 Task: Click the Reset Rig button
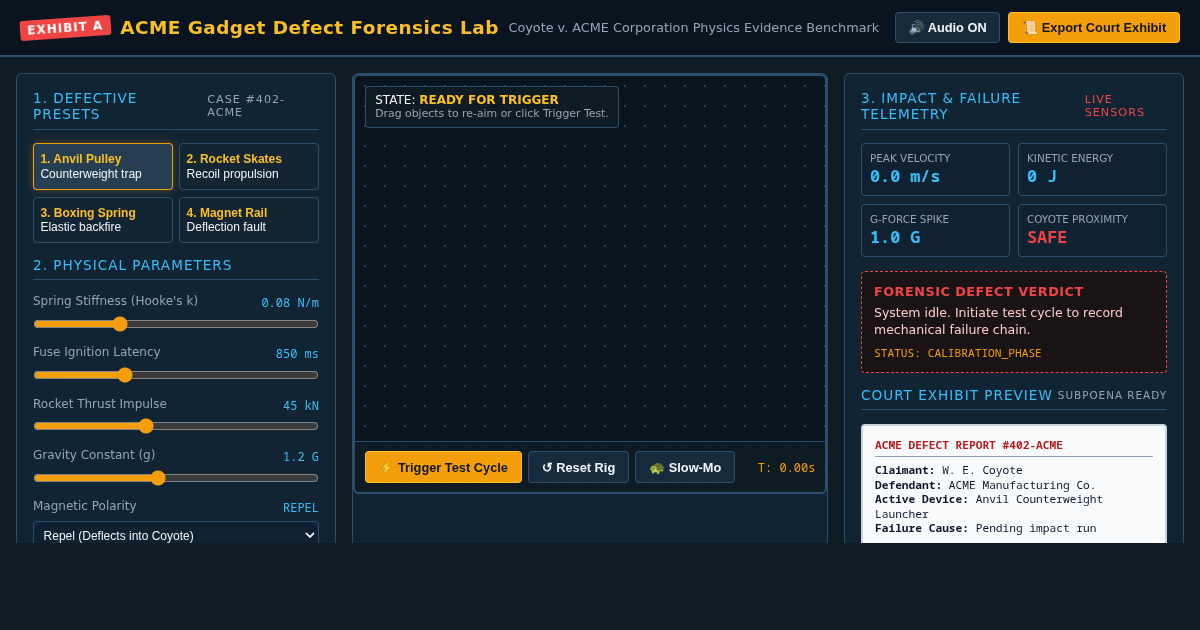click(x=578, y=467)
